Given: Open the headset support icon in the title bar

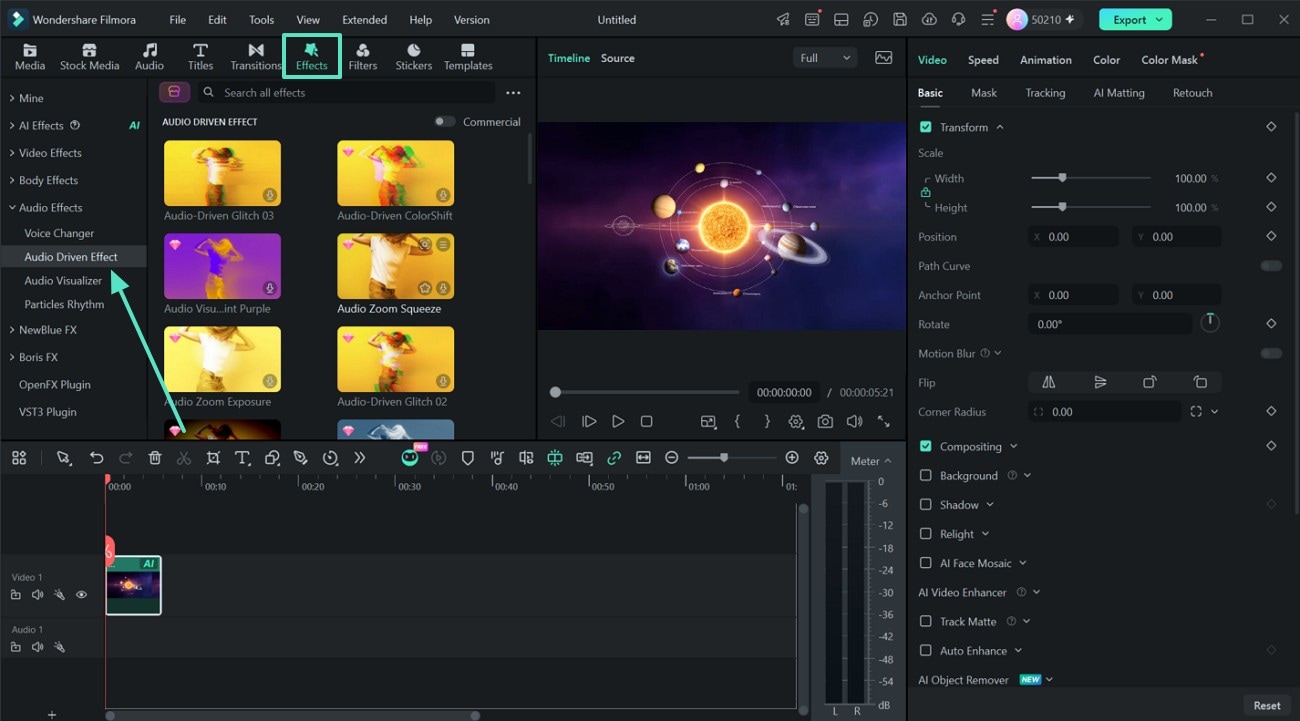Looking at the screenshot, I should [x=959, y=19].
